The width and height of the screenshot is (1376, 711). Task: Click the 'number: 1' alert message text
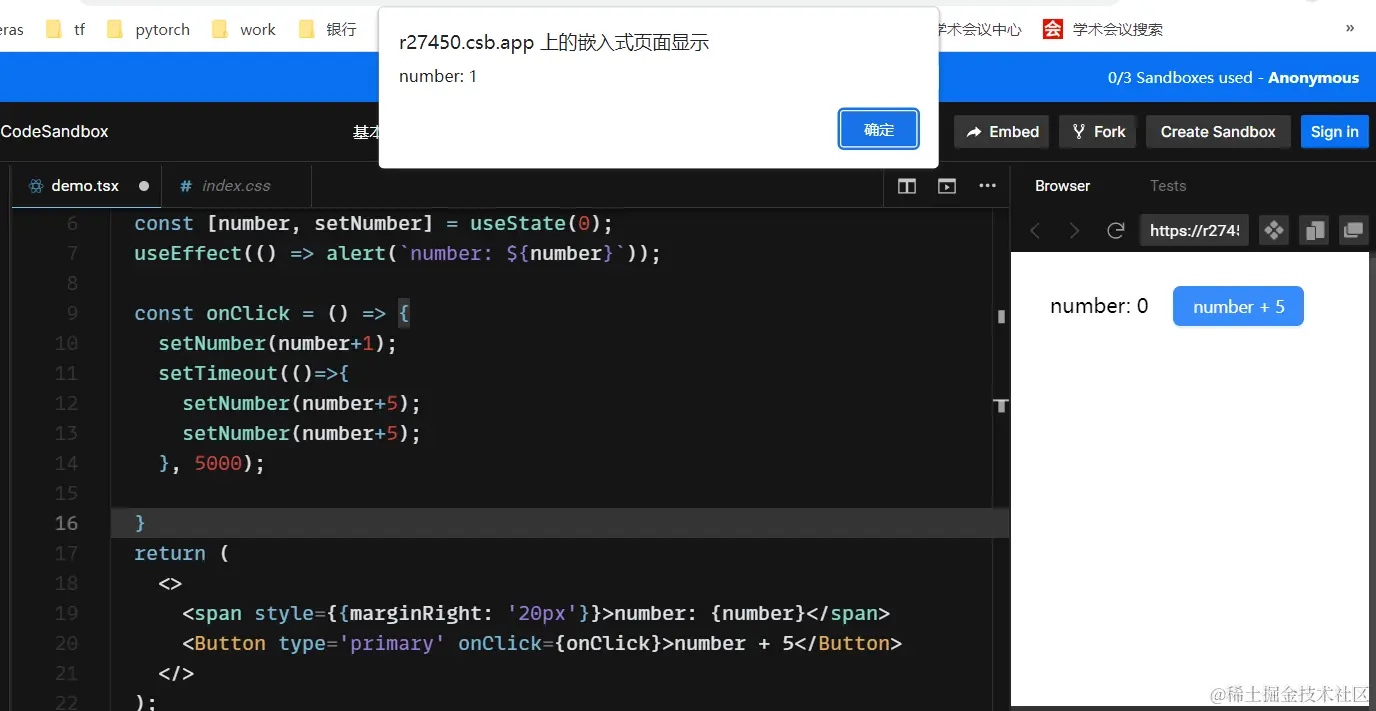(438, 76)
